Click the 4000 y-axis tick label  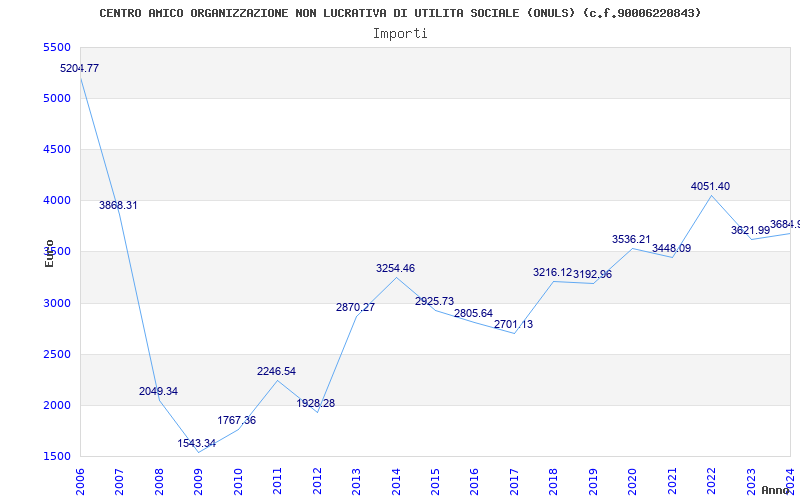coord(57,201)
